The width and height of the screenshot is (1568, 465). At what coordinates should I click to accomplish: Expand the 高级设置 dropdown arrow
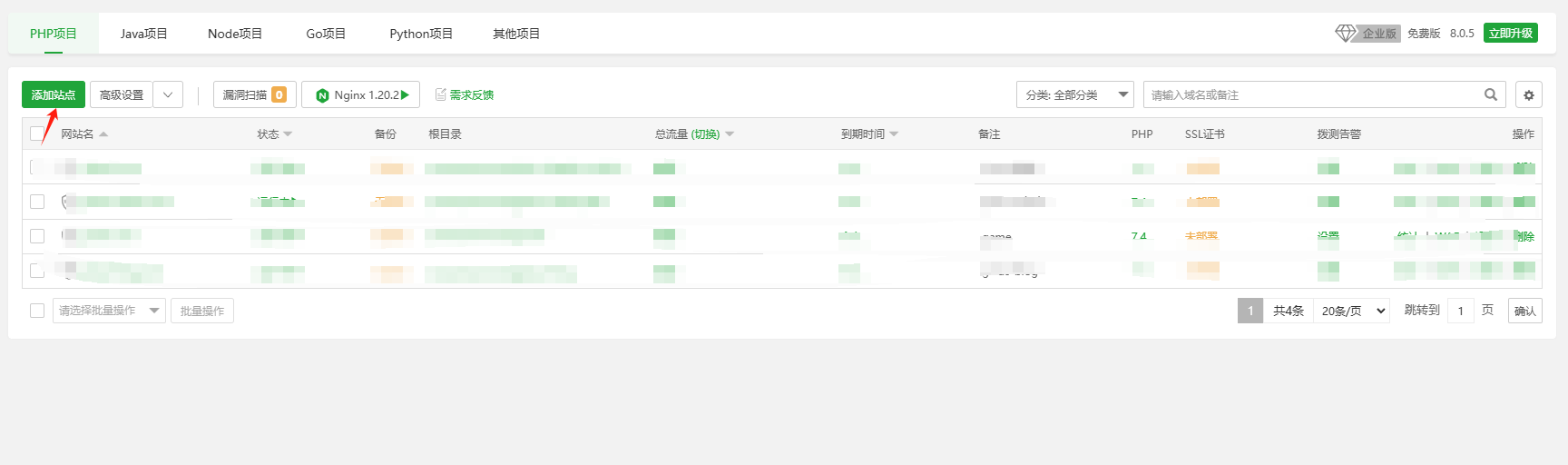[x=168, y=94]
